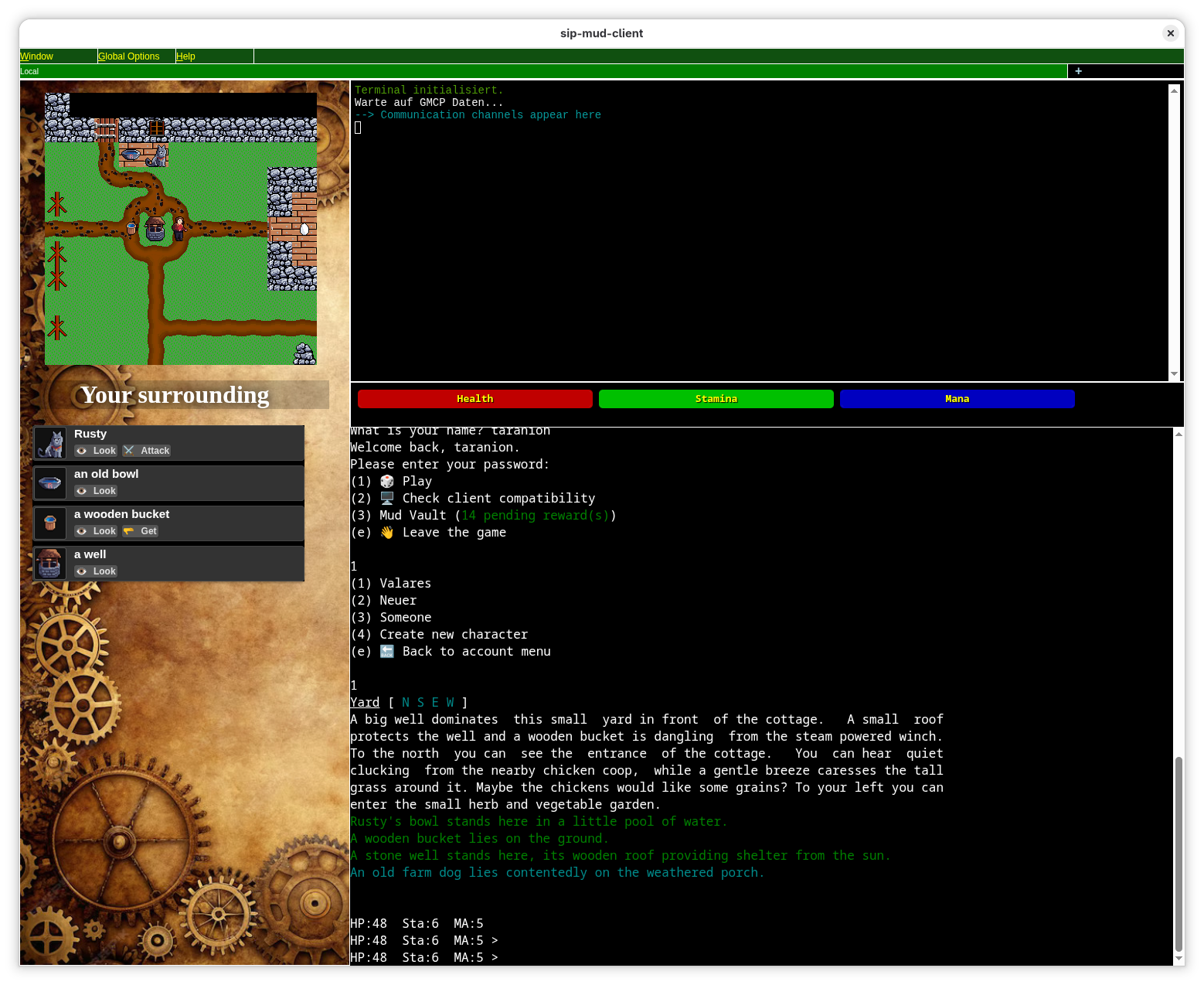Click the player character on the map

coord(179,229)
